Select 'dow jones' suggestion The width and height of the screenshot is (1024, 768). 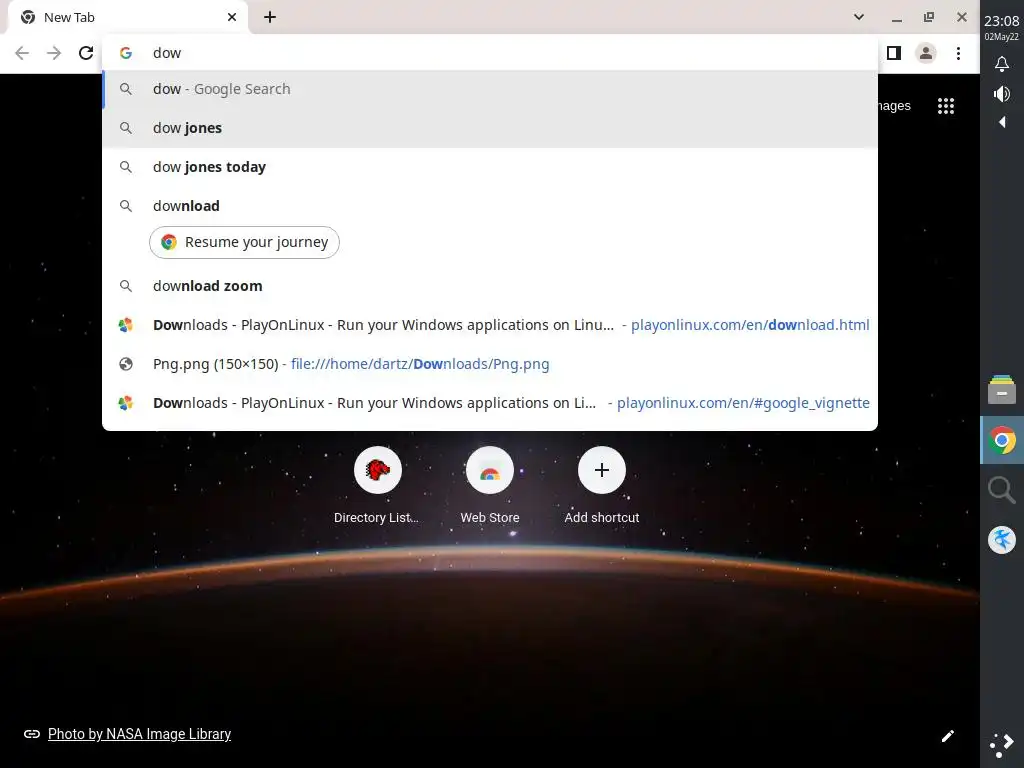tap(490, 128)
